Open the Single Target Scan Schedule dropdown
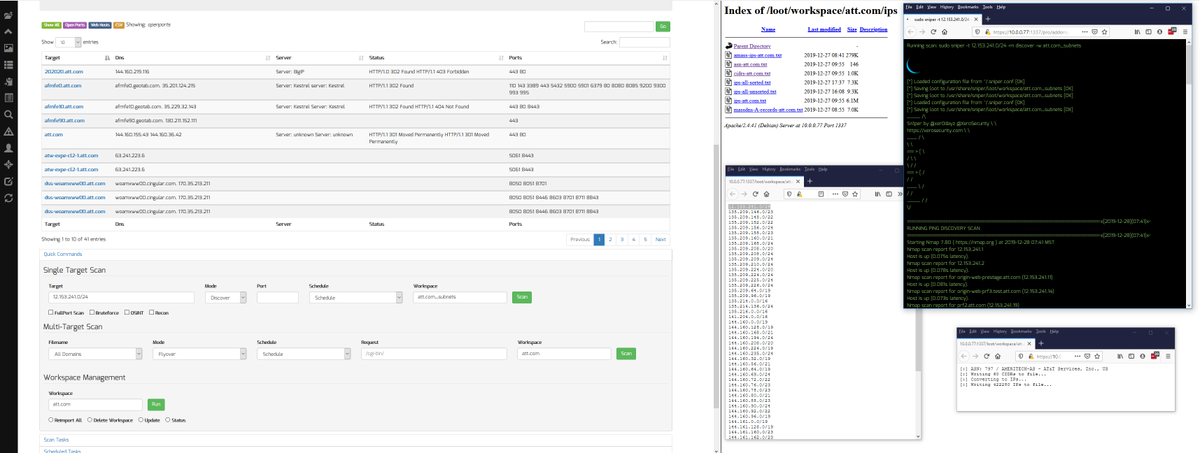This screenshot has width=1200, height=453. (x=356, y=297)
